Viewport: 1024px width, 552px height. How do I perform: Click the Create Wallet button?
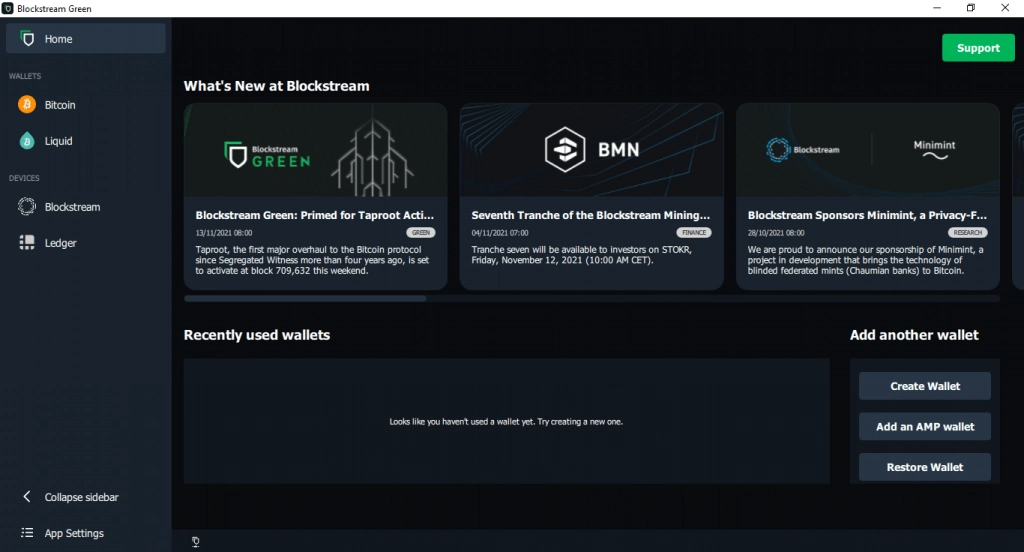925,386
